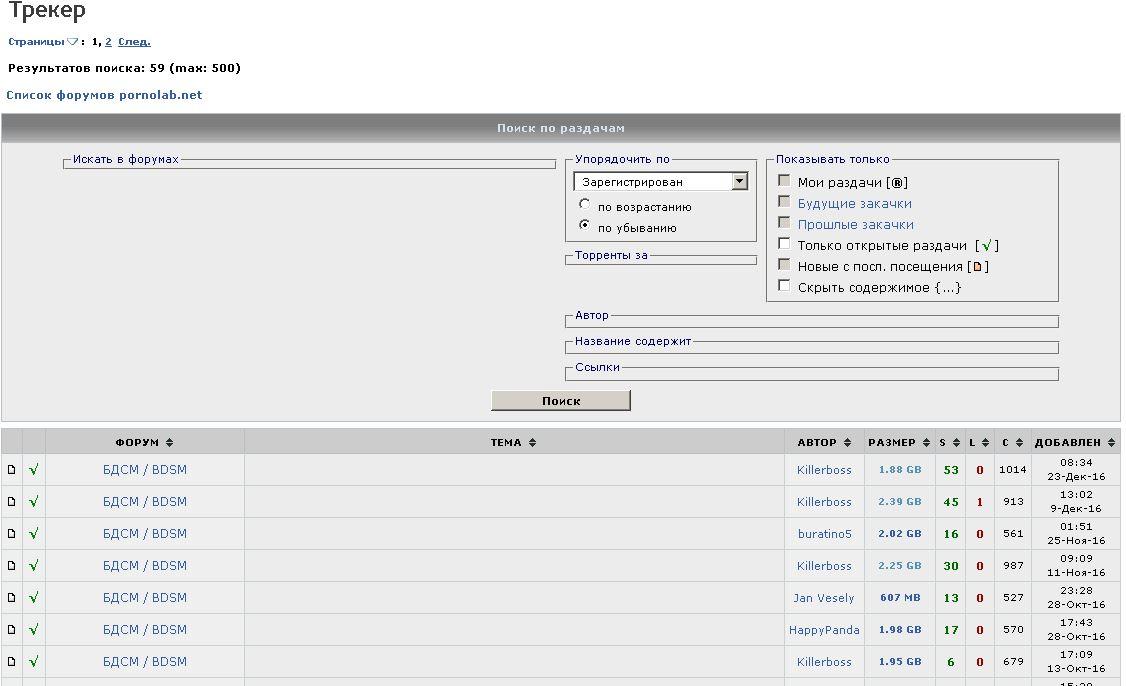
Task: Click the sort arrows beside ДОБАВЛЕН header
Action: 1112,443
